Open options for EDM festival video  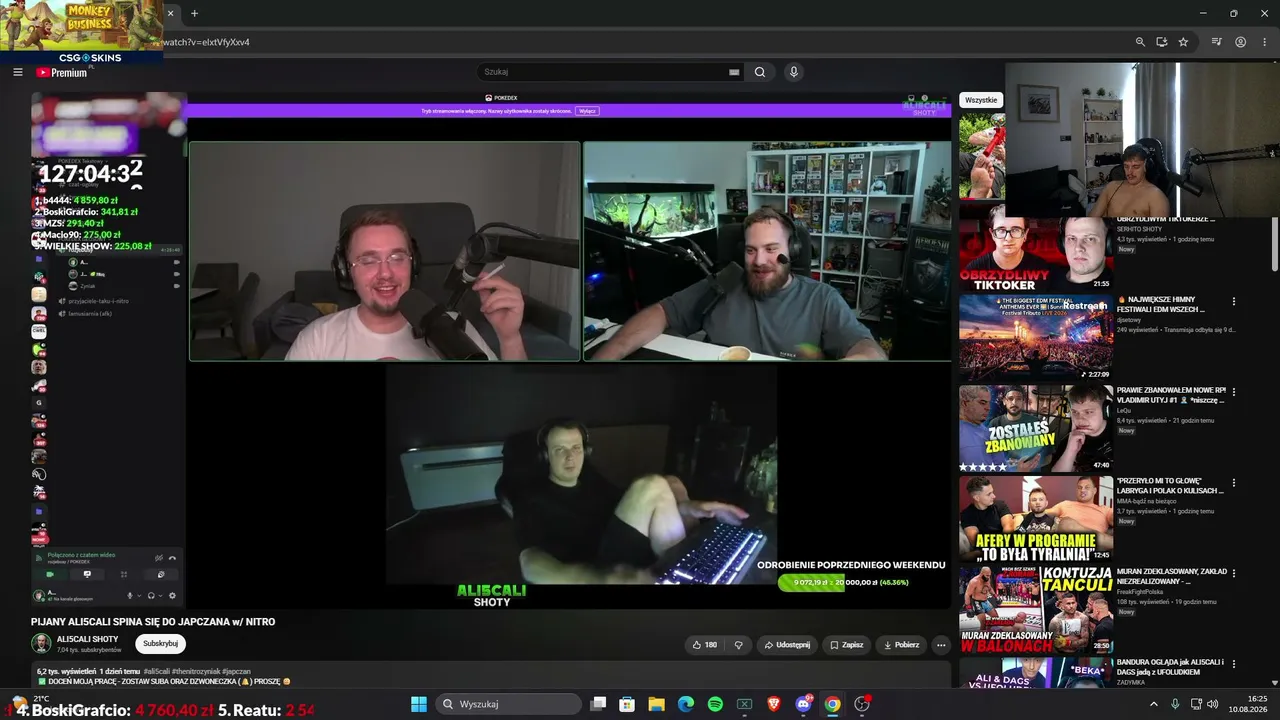click(x=1234, y=301)
